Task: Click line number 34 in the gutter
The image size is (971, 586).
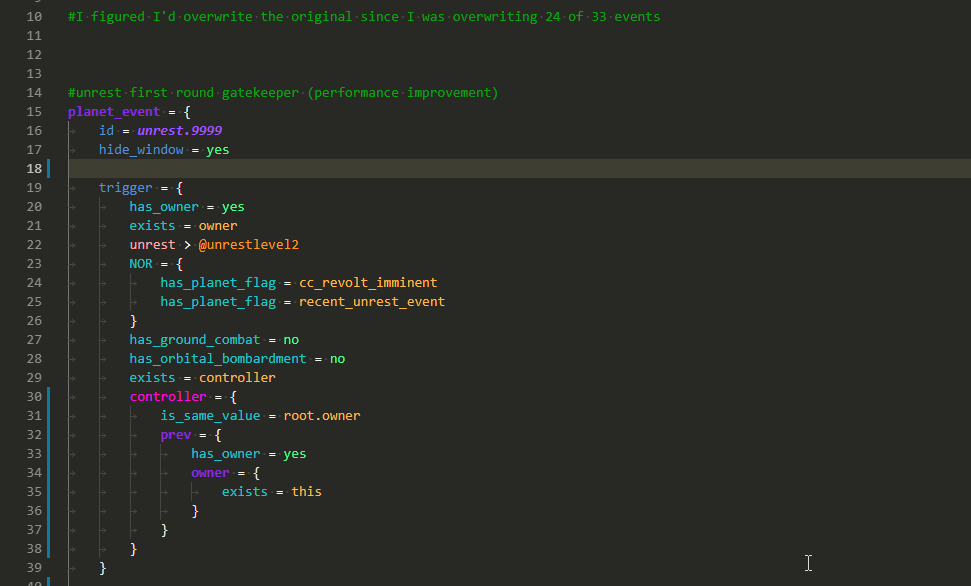Action: (34, 473)
